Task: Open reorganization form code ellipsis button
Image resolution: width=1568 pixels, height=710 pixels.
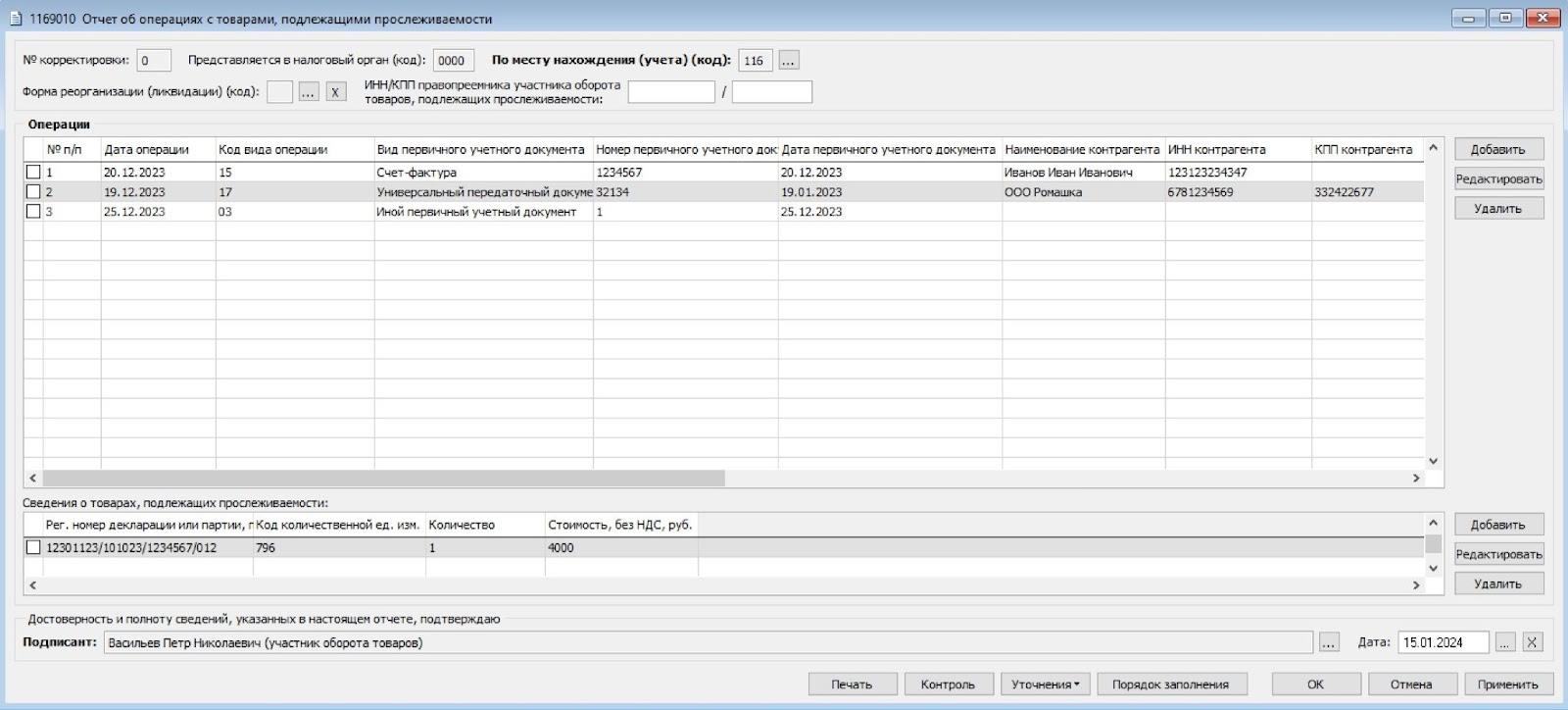Action: (308, 92)
